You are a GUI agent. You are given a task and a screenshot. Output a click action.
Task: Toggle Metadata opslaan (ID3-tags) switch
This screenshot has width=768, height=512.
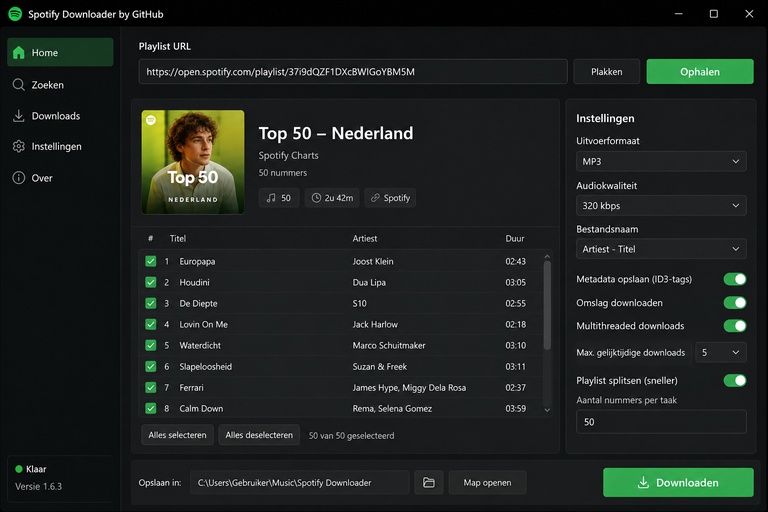click(735, 279)
